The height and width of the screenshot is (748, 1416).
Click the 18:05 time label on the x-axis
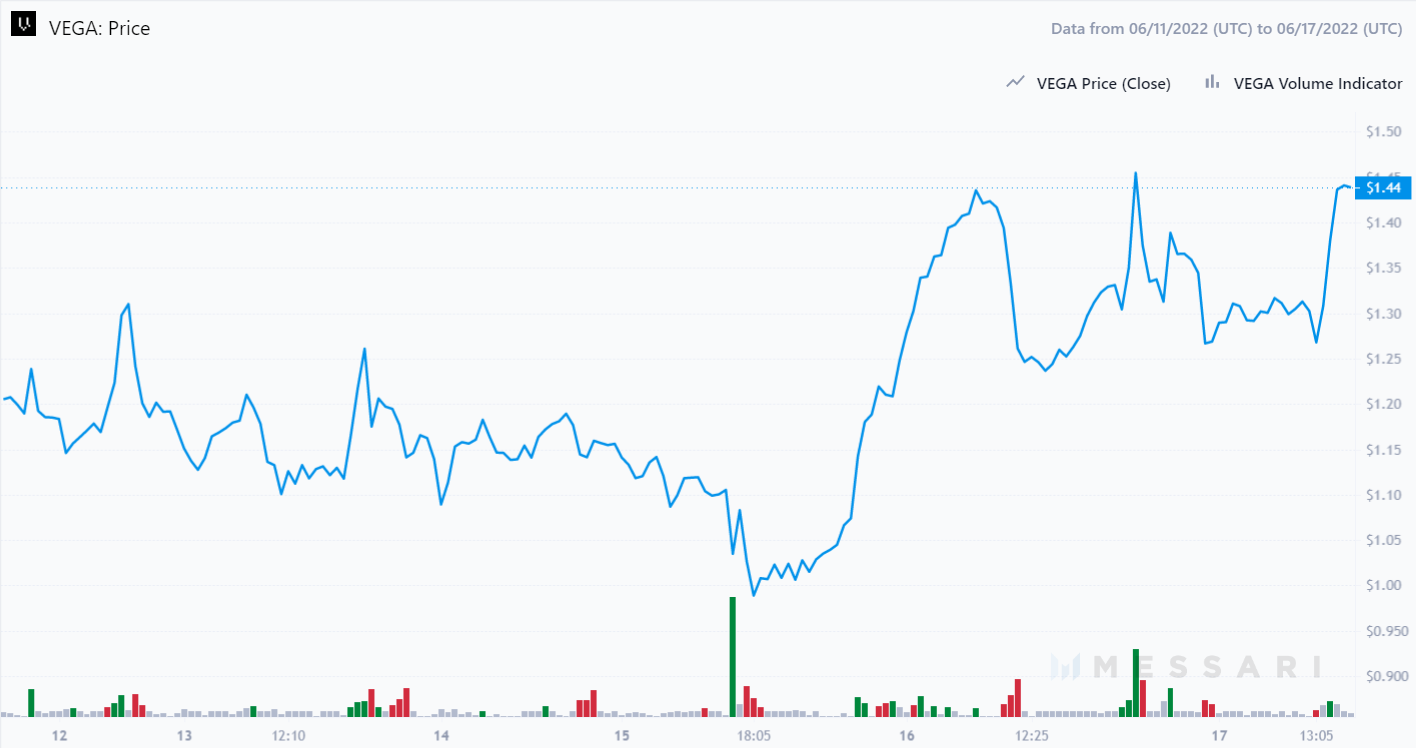753,736
